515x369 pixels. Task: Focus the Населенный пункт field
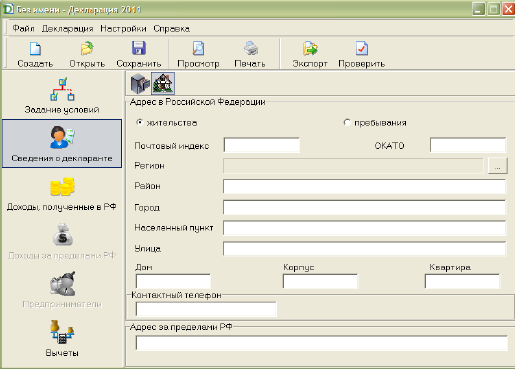click(364, 228)
